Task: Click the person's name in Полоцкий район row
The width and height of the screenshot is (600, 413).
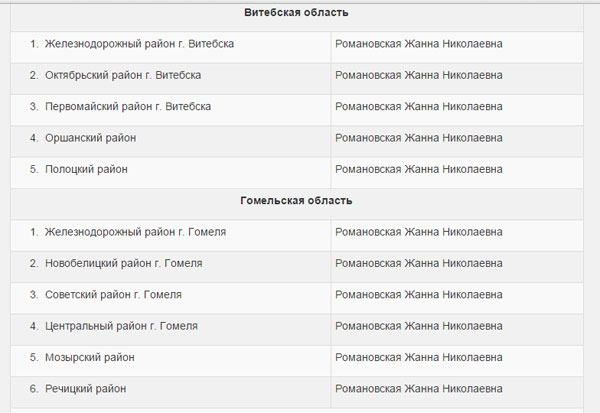Action: 419,169
